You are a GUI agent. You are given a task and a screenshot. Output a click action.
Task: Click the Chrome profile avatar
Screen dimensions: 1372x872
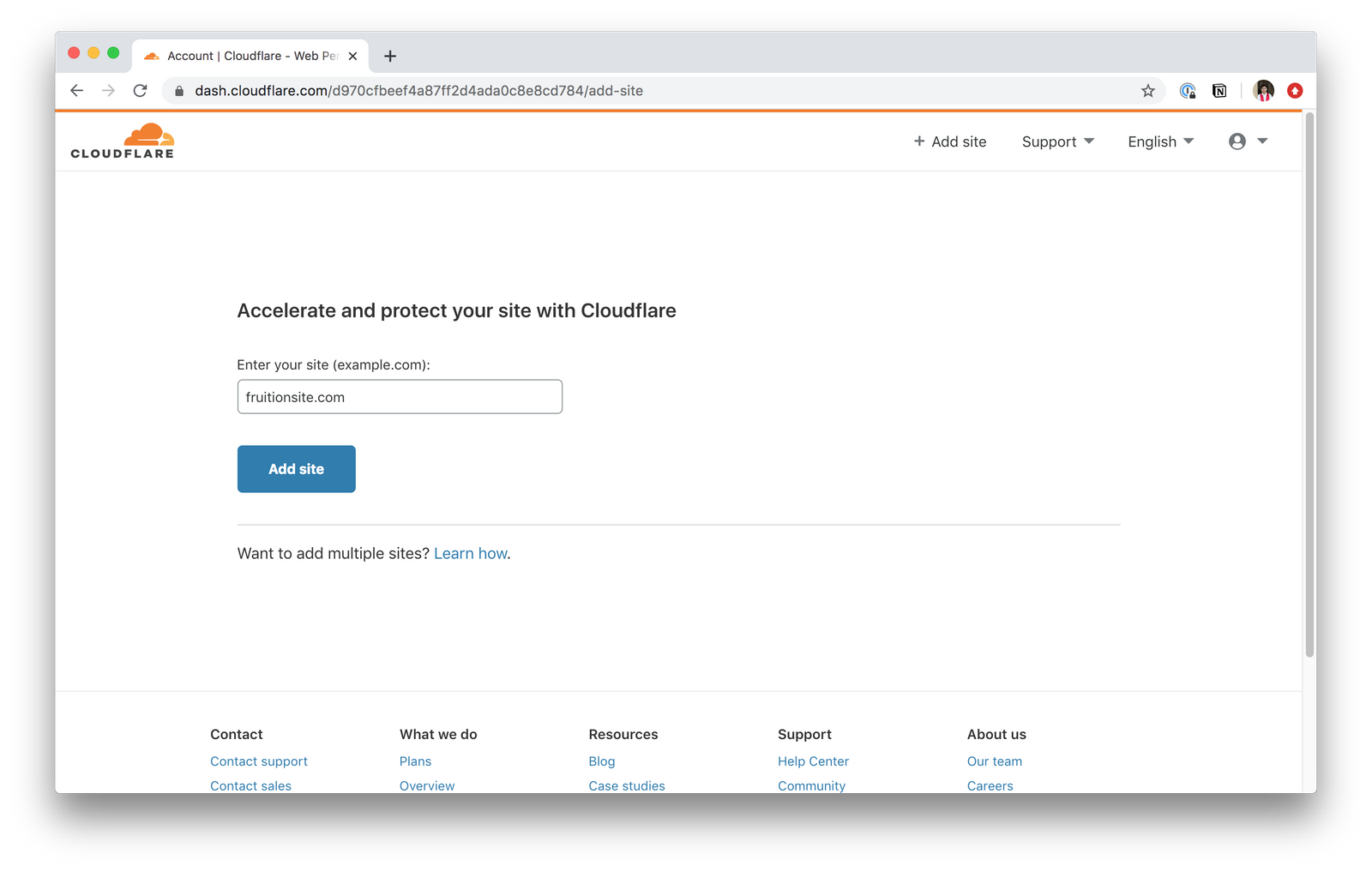1263,91
